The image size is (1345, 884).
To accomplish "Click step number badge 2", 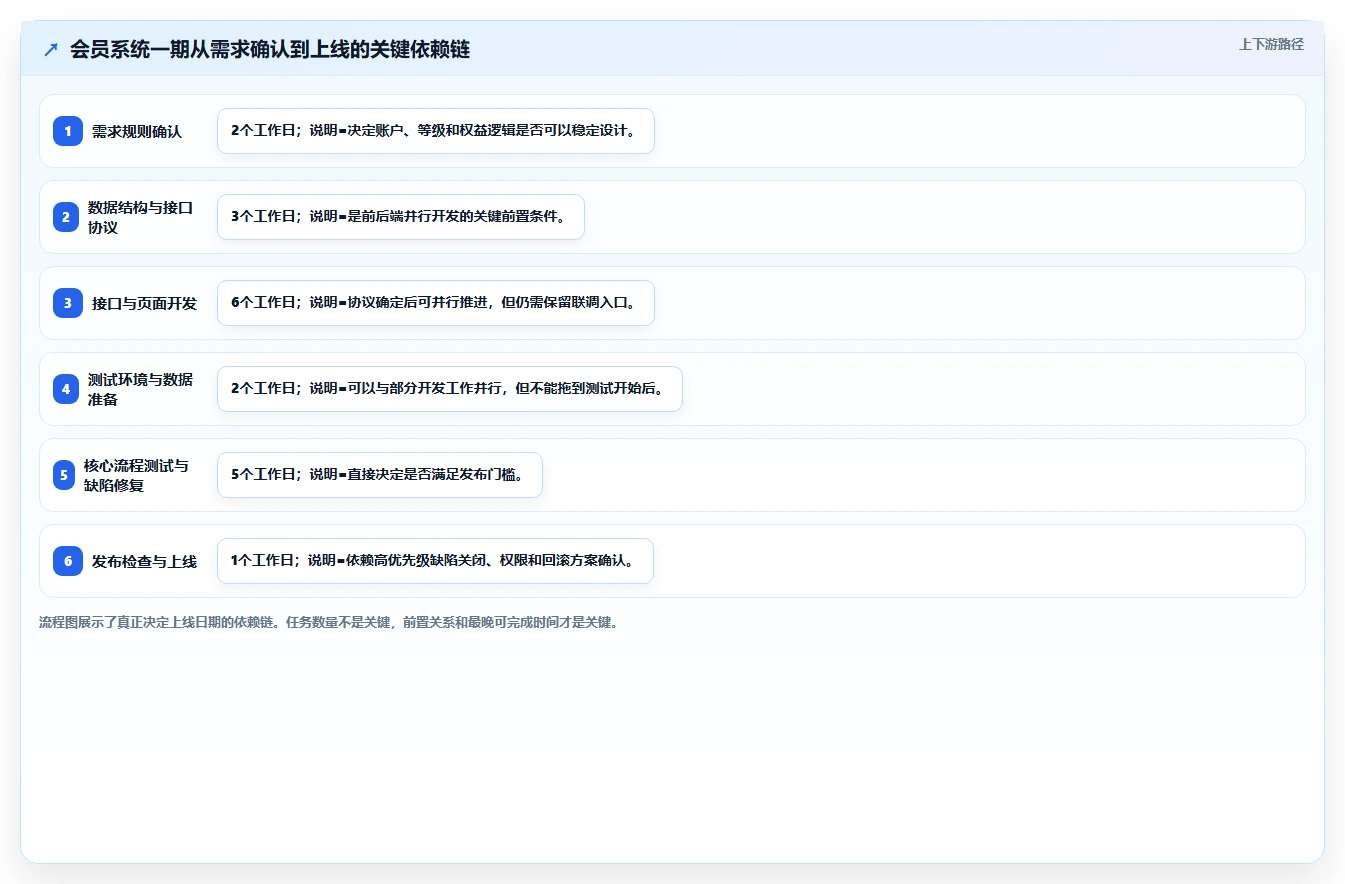I will coord(66,217).
